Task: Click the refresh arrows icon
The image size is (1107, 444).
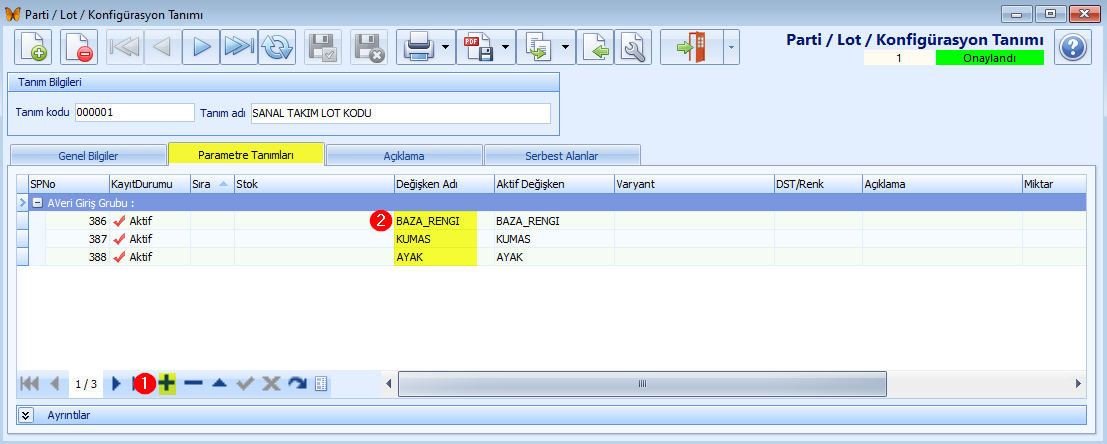Action: click(277, 47)
